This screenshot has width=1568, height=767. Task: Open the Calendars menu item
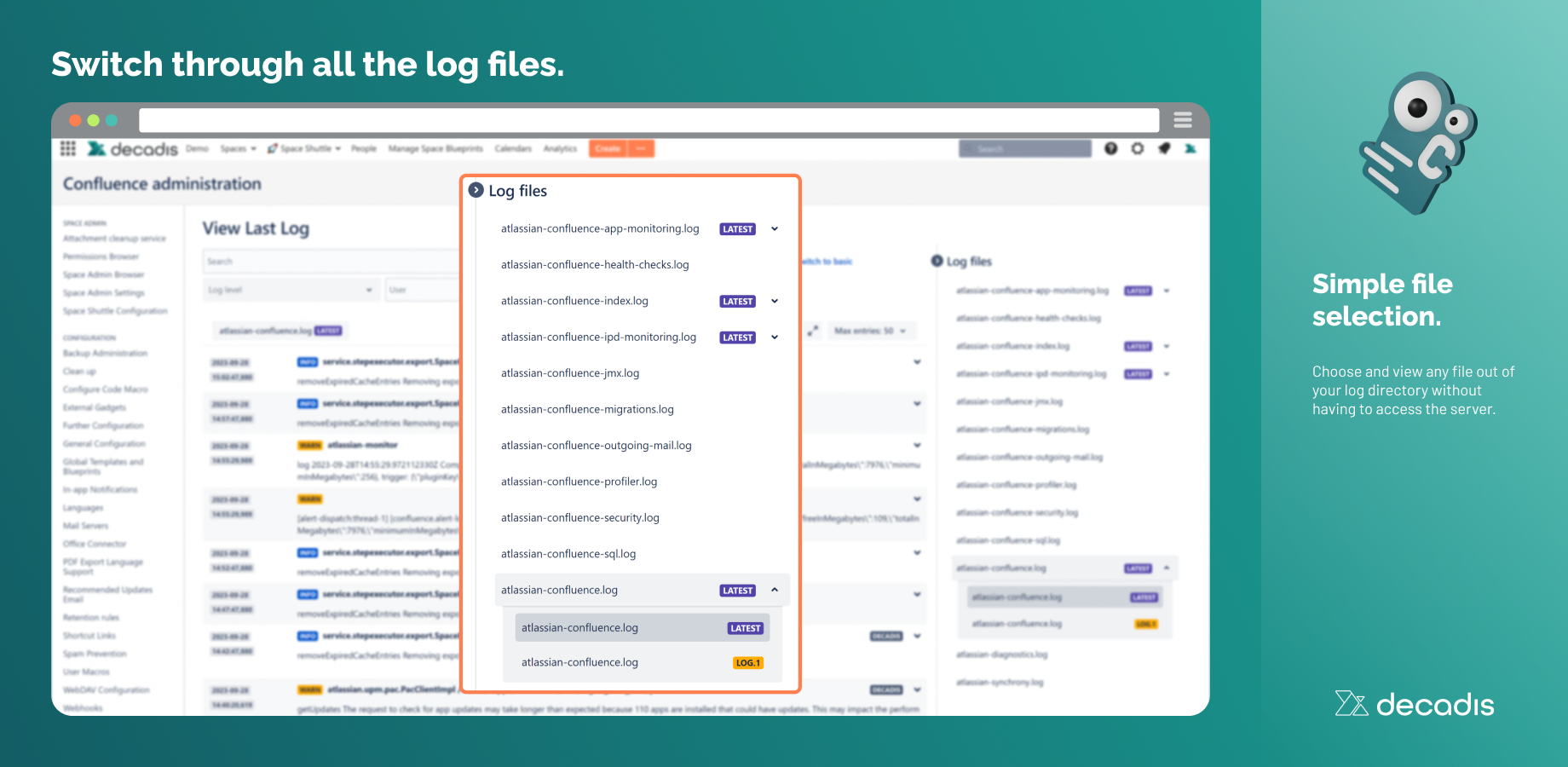[513, 148]
